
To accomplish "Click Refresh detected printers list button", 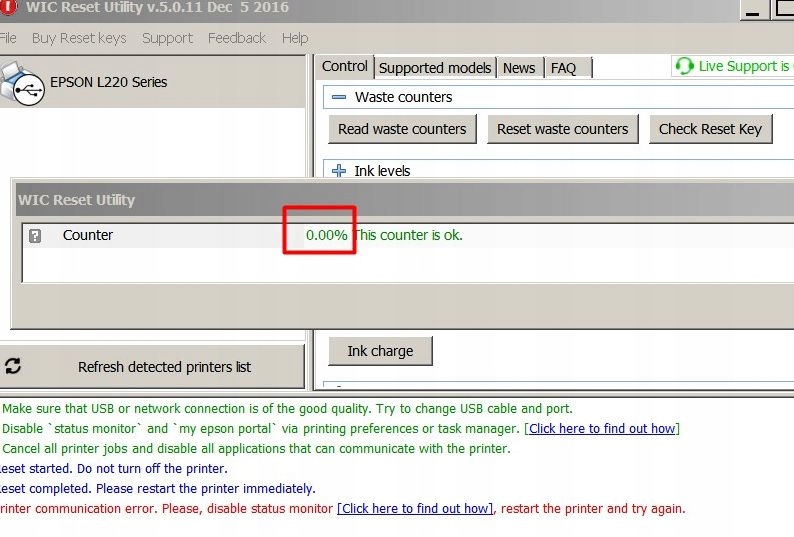I will click(152, 366).
